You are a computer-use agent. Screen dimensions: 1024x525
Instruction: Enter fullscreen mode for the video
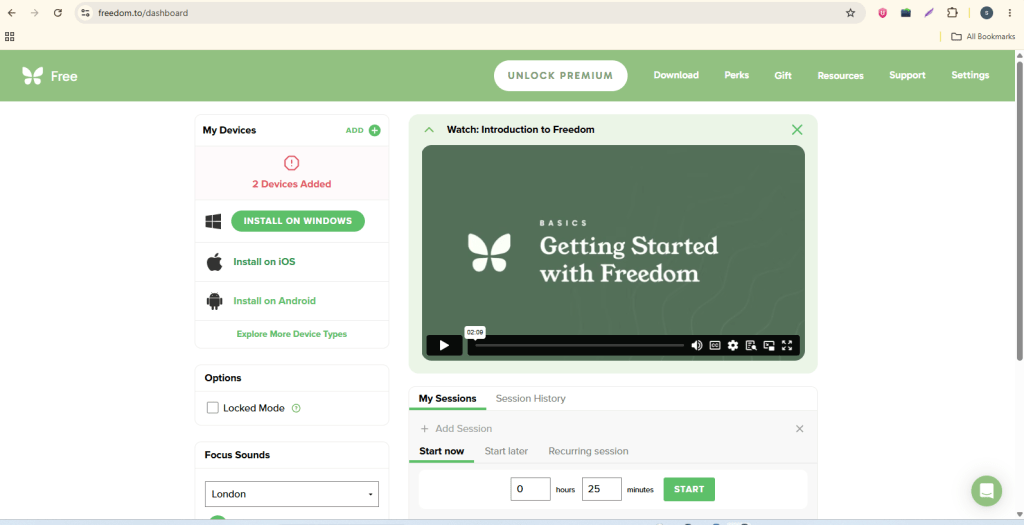tap(787, 345)
